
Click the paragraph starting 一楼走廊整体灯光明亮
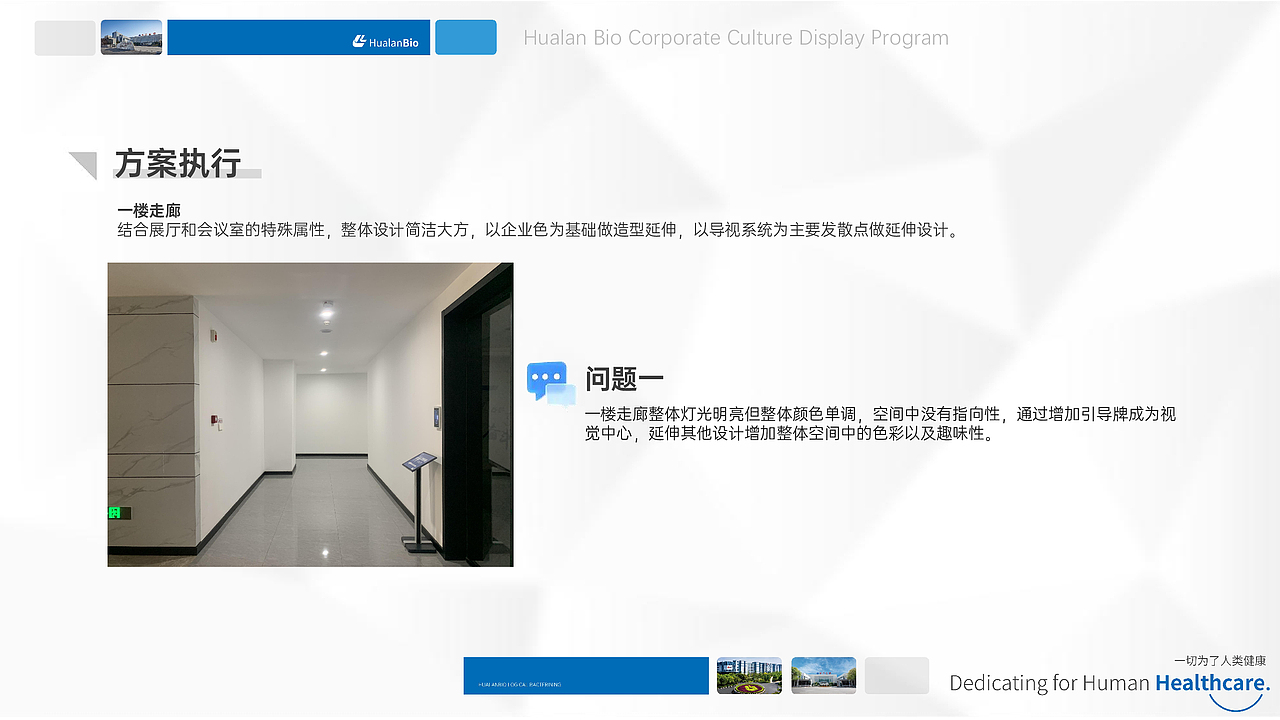coord(880,424)
